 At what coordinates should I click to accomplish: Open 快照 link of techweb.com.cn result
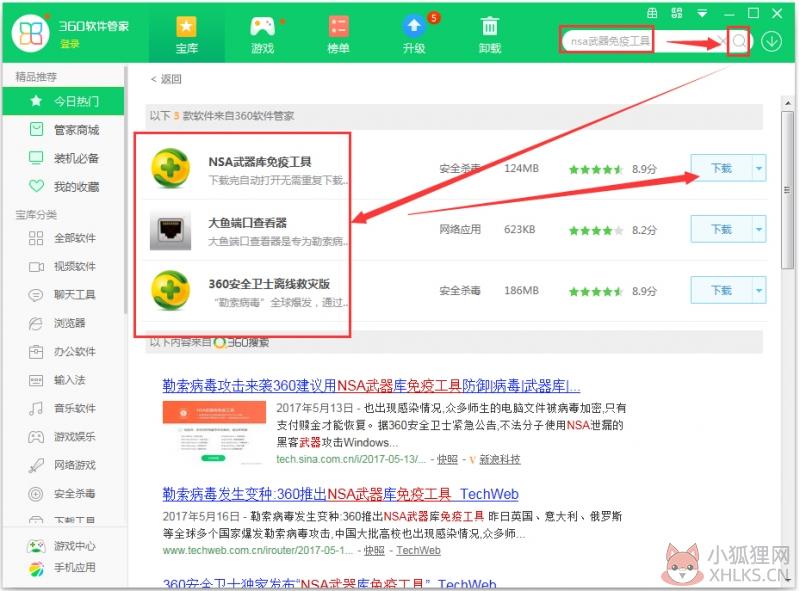(374, 551)
